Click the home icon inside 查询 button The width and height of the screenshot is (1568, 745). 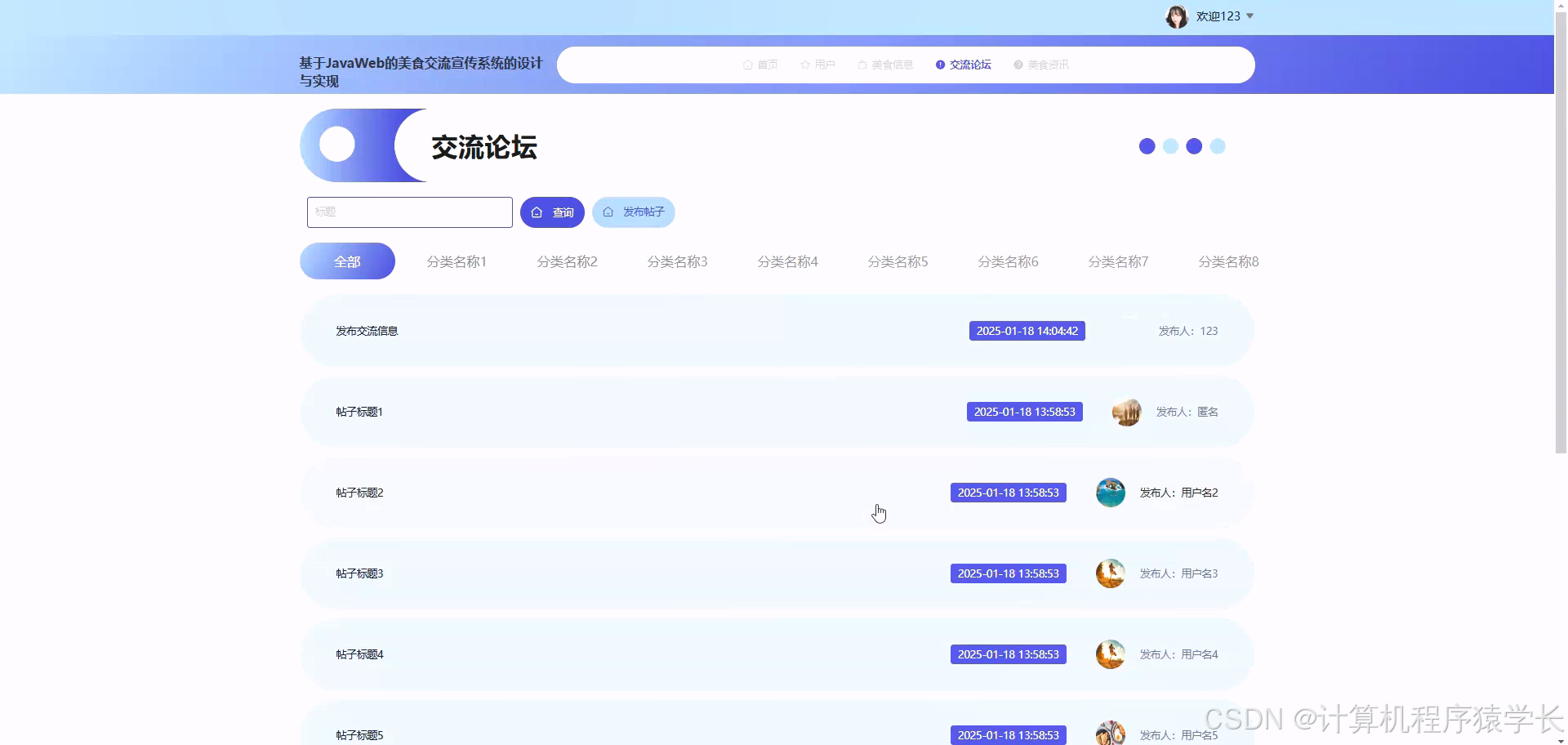[x=537, y=212]
